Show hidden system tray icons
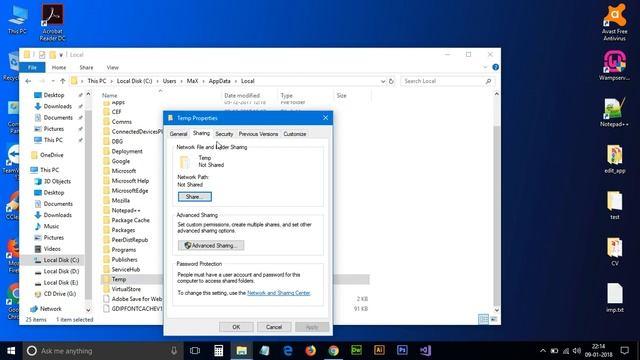640x360 pixels. [x=542, y=351]
